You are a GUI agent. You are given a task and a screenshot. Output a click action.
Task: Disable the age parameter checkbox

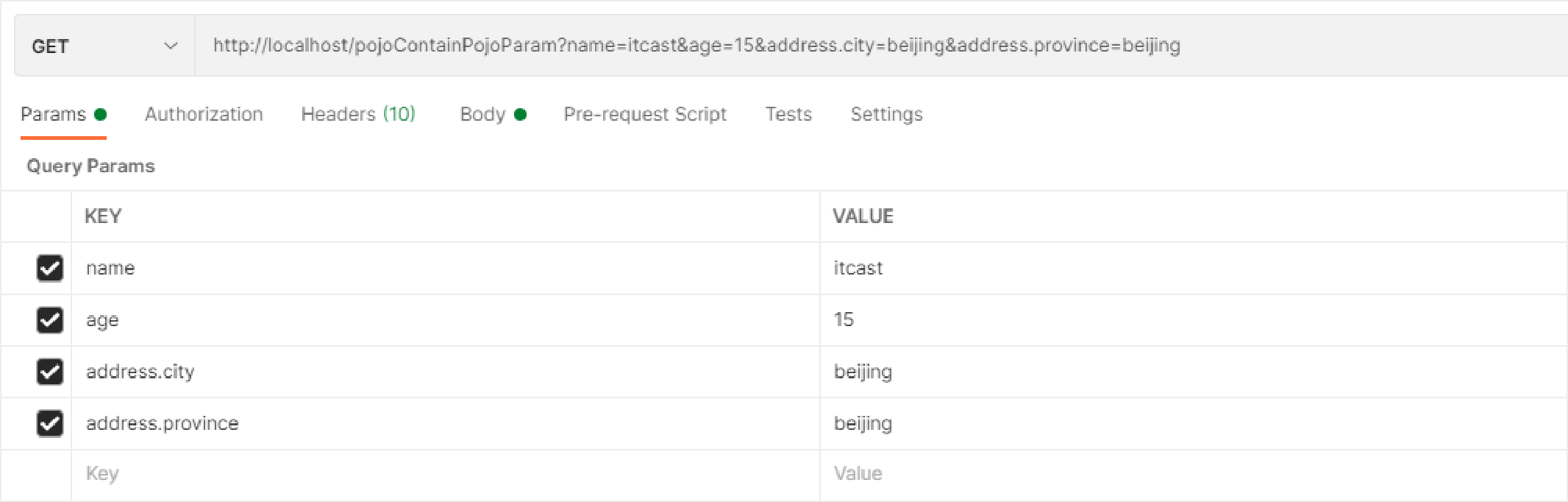click(x=50, y=319)
